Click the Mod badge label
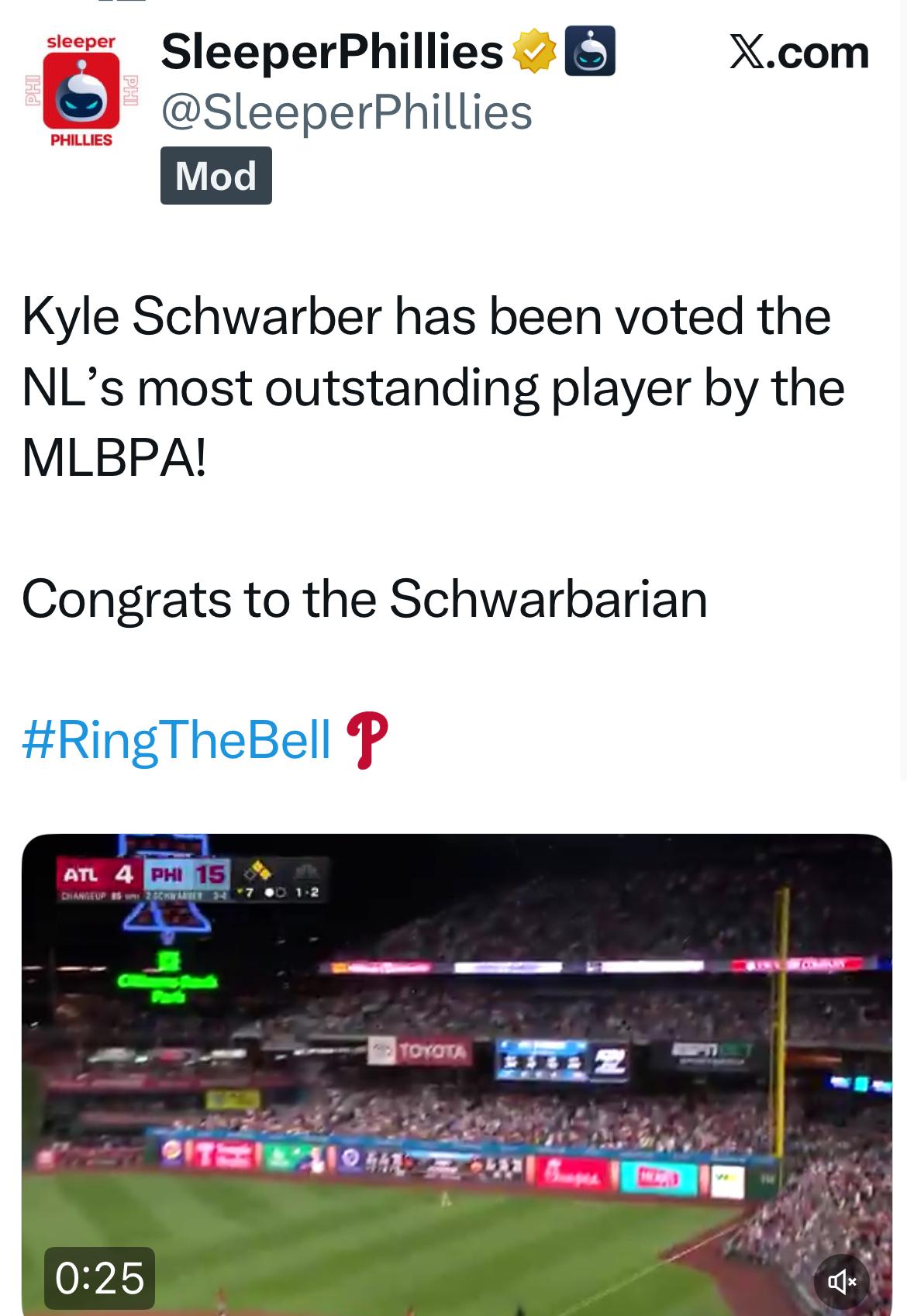The width and height of the screenshot is (914, 1316). pyautogui.click(x=216, y=176)
